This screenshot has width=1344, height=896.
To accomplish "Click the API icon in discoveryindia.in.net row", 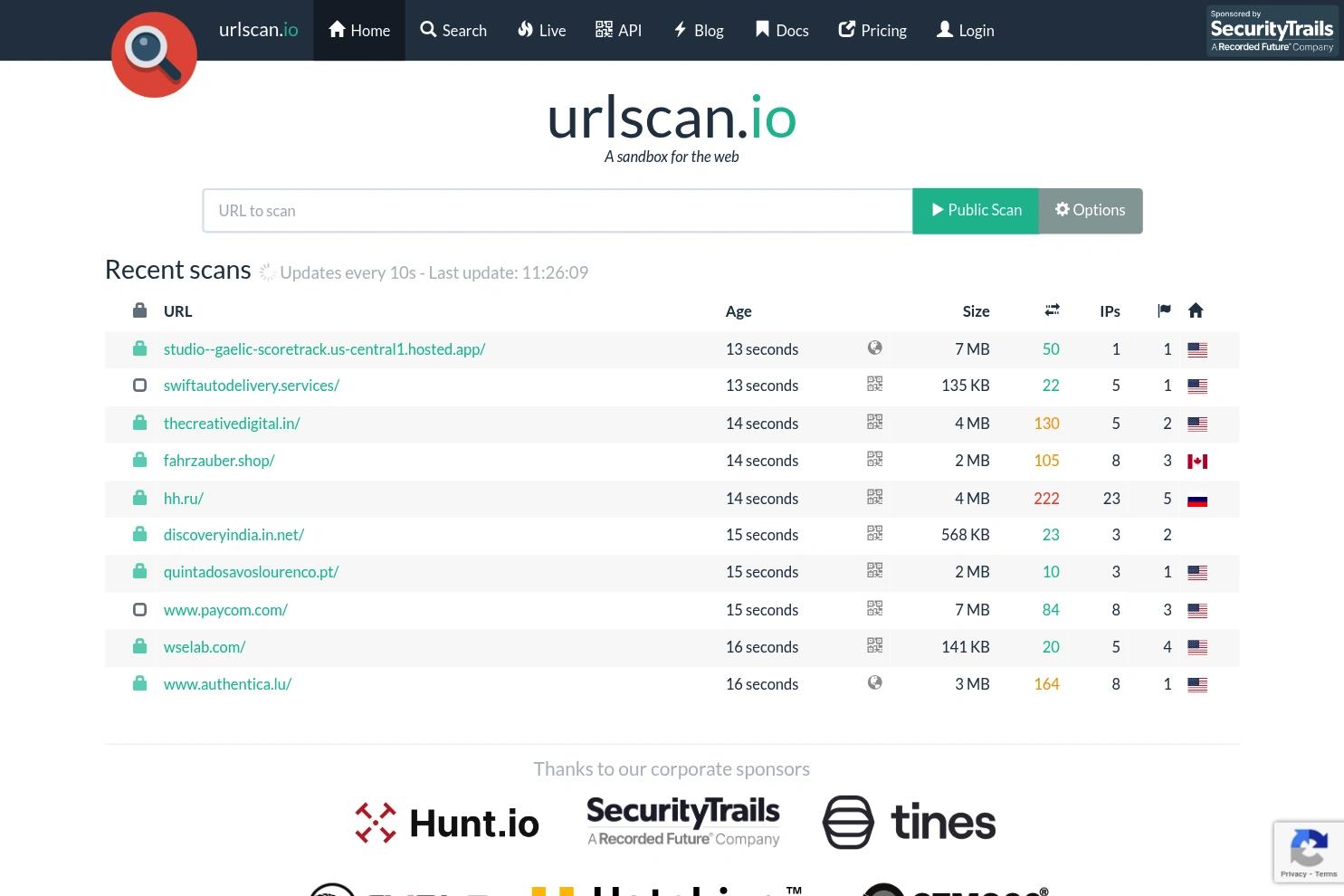I will pyautogui.click(x=874, y=533).
